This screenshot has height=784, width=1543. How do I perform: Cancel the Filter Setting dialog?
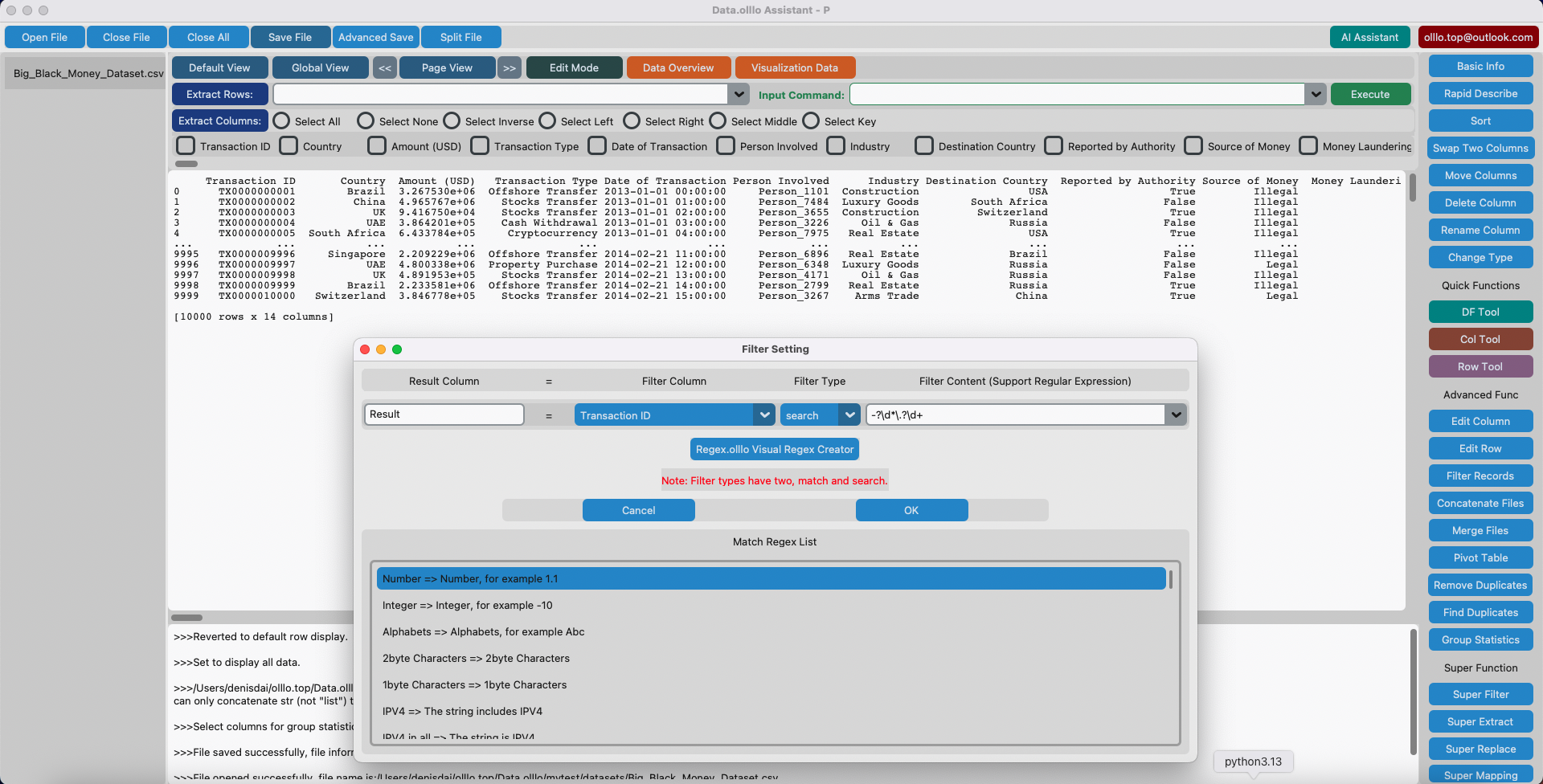[x=638, y=510]
